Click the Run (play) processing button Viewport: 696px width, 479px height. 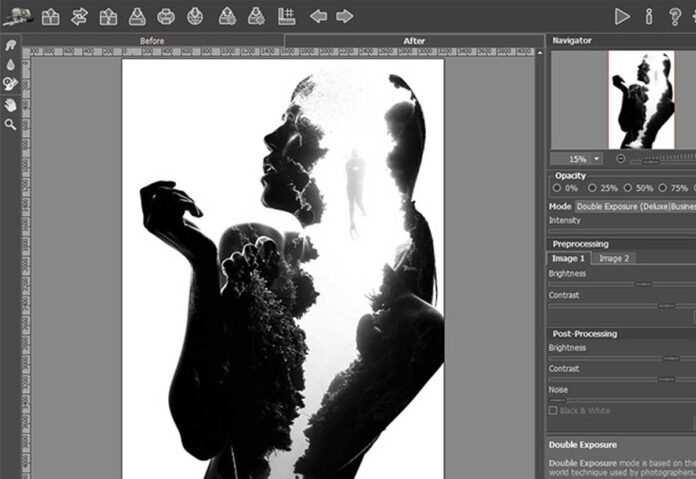622,16
